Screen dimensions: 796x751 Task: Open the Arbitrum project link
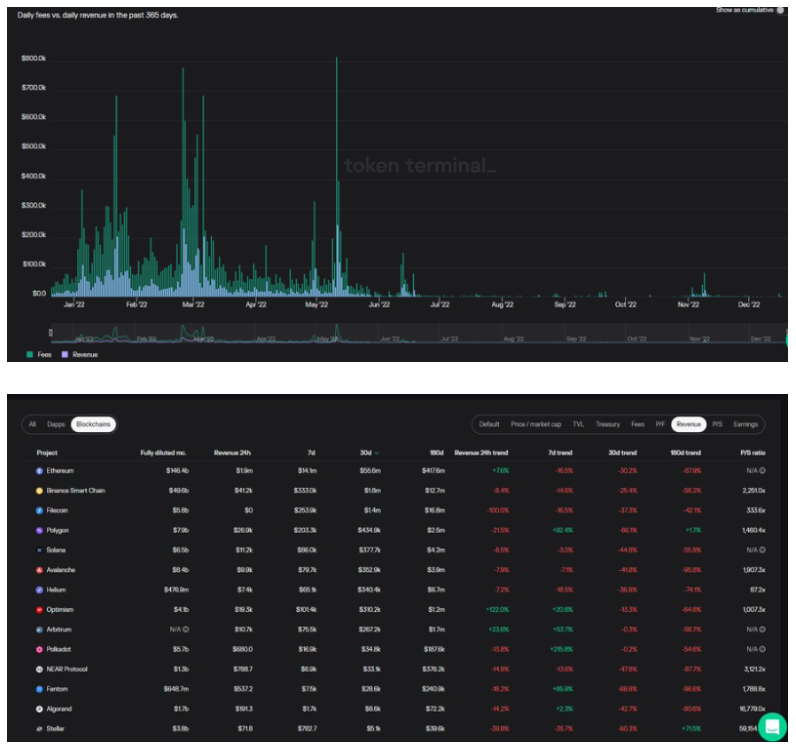59,629
